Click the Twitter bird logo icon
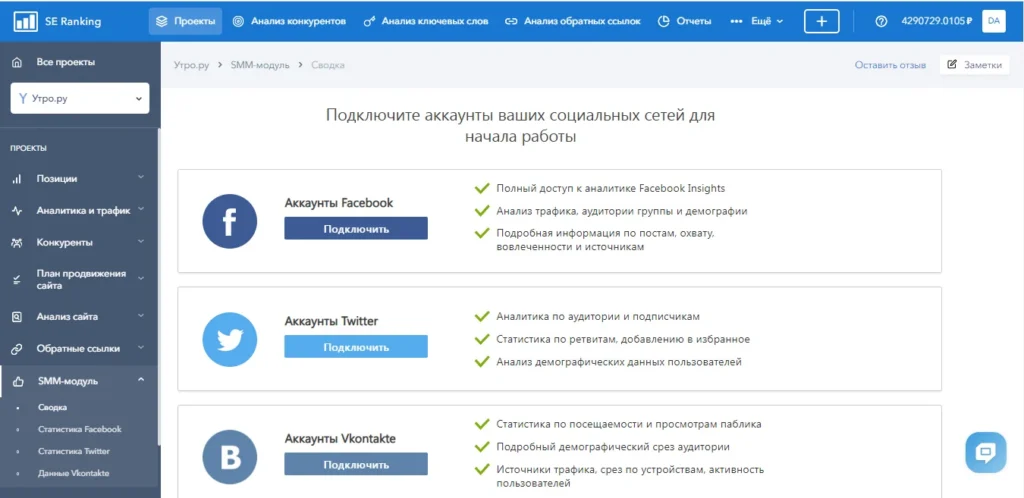Image resolution: width=1024 pixels, height=498 pixels. click(x=229, y=339)
